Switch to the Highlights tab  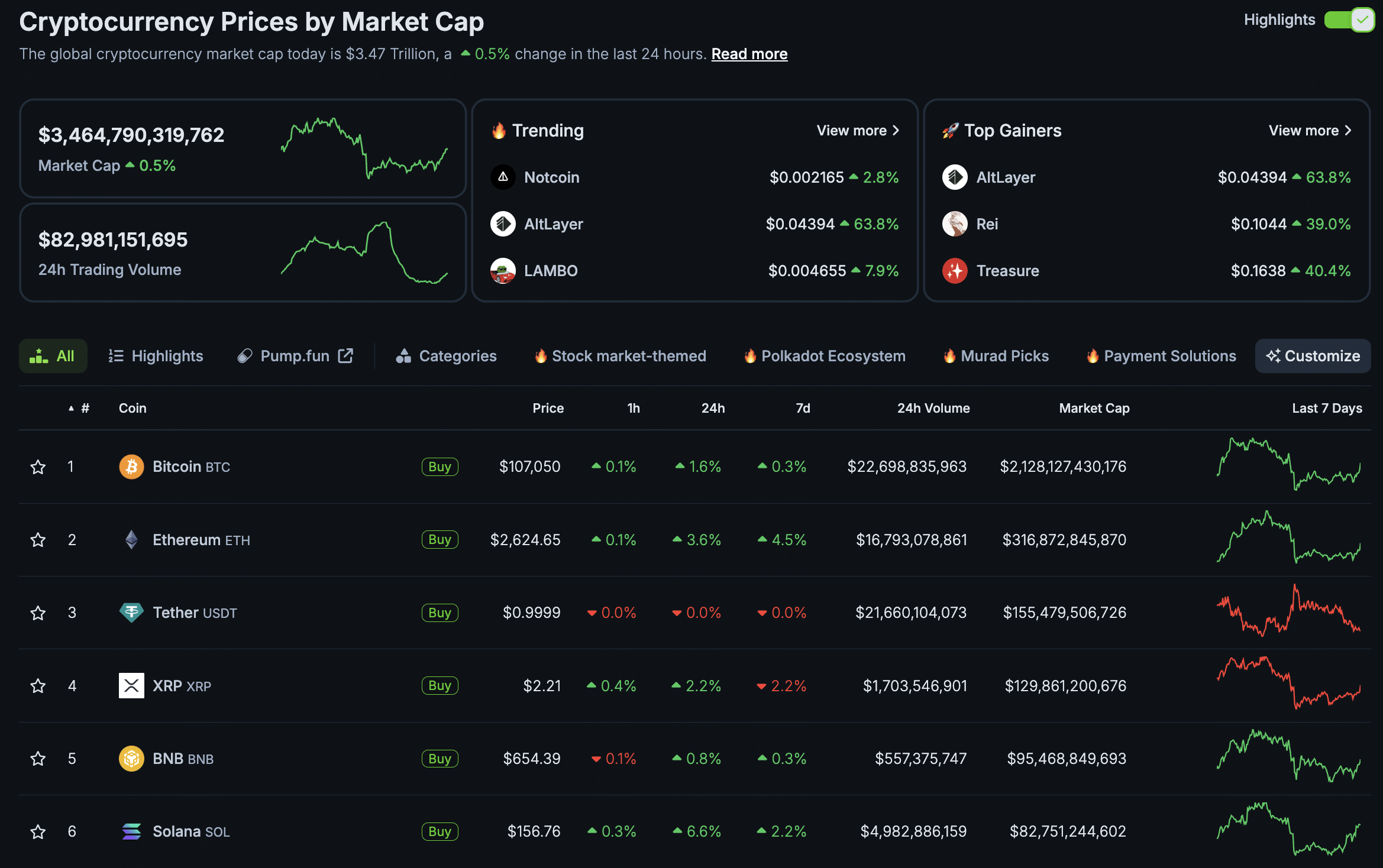(x=156, y=356)
